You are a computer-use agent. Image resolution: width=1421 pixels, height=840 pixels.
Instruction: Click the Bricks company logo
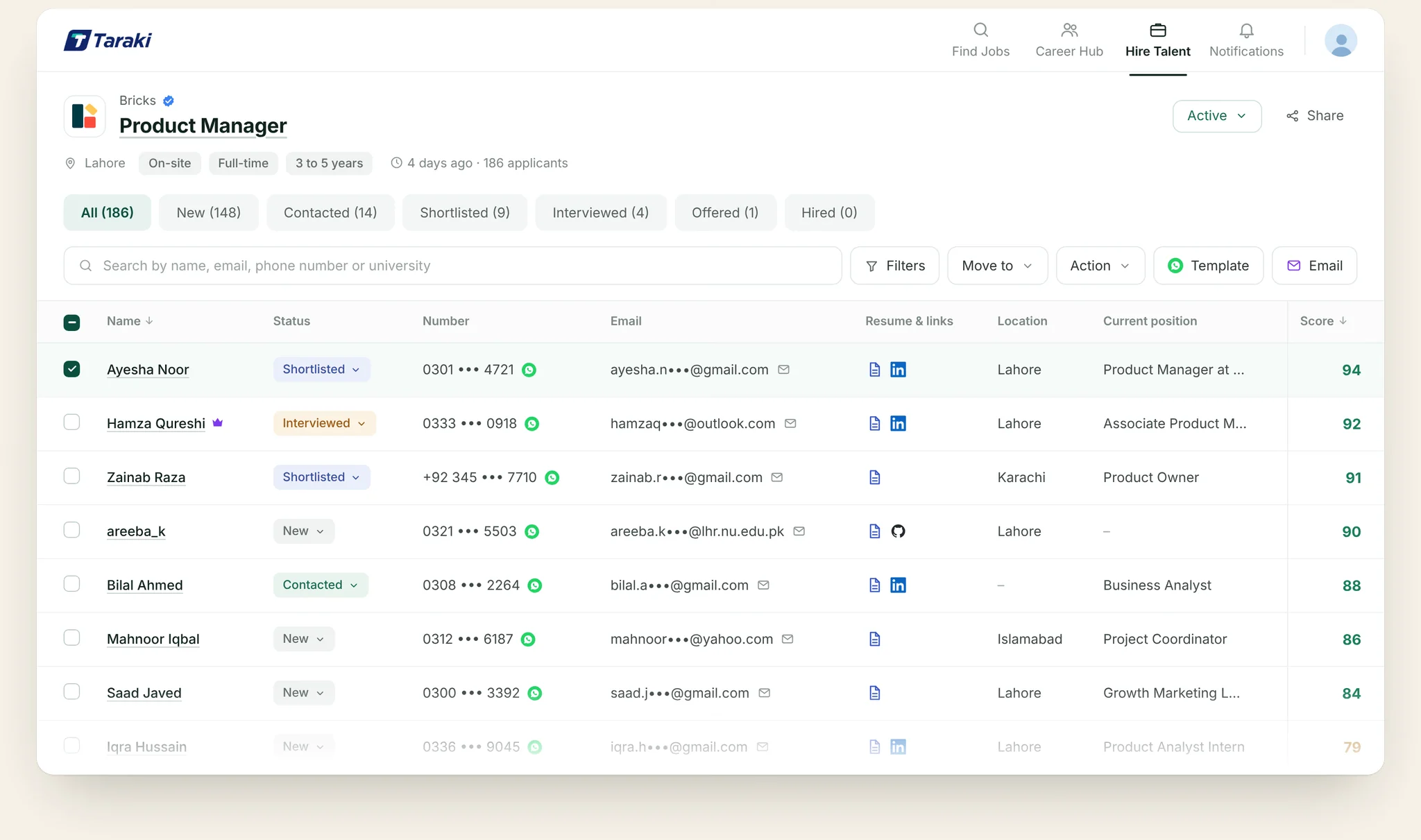85,116
